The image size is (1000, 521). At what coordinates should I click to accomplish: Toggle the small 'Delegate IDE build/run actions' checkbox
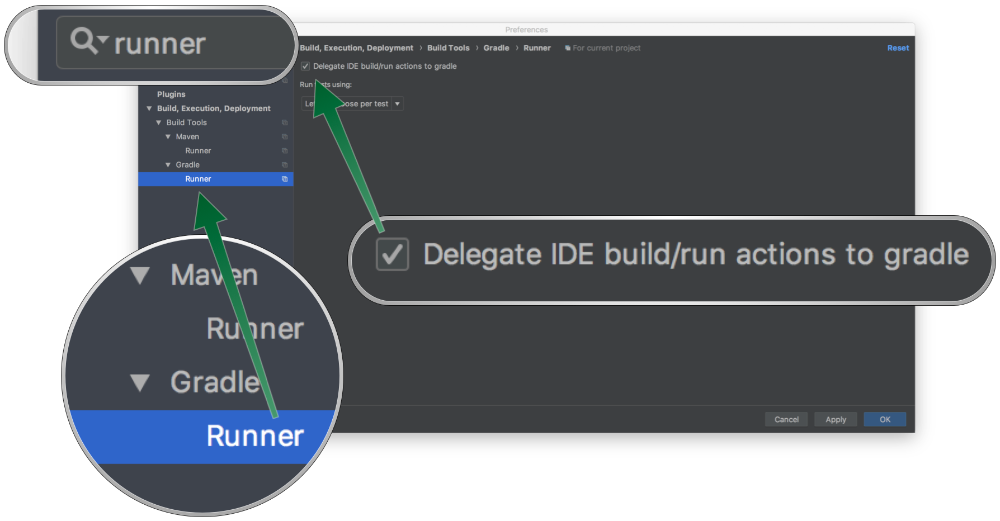coord(305,66)
